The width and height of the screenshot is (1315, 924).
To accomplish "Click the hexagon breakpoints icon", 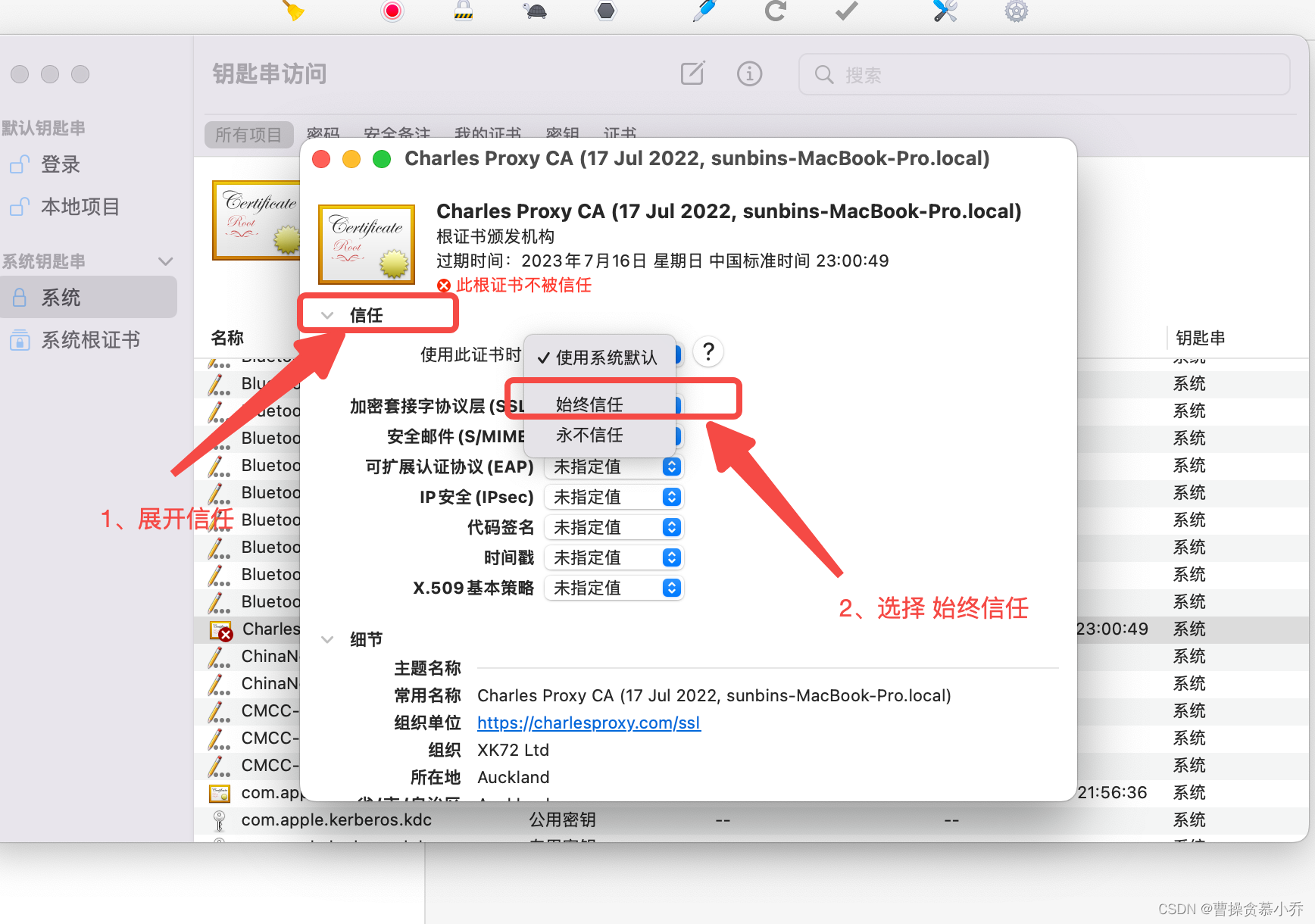I will [x=606, y=11].
